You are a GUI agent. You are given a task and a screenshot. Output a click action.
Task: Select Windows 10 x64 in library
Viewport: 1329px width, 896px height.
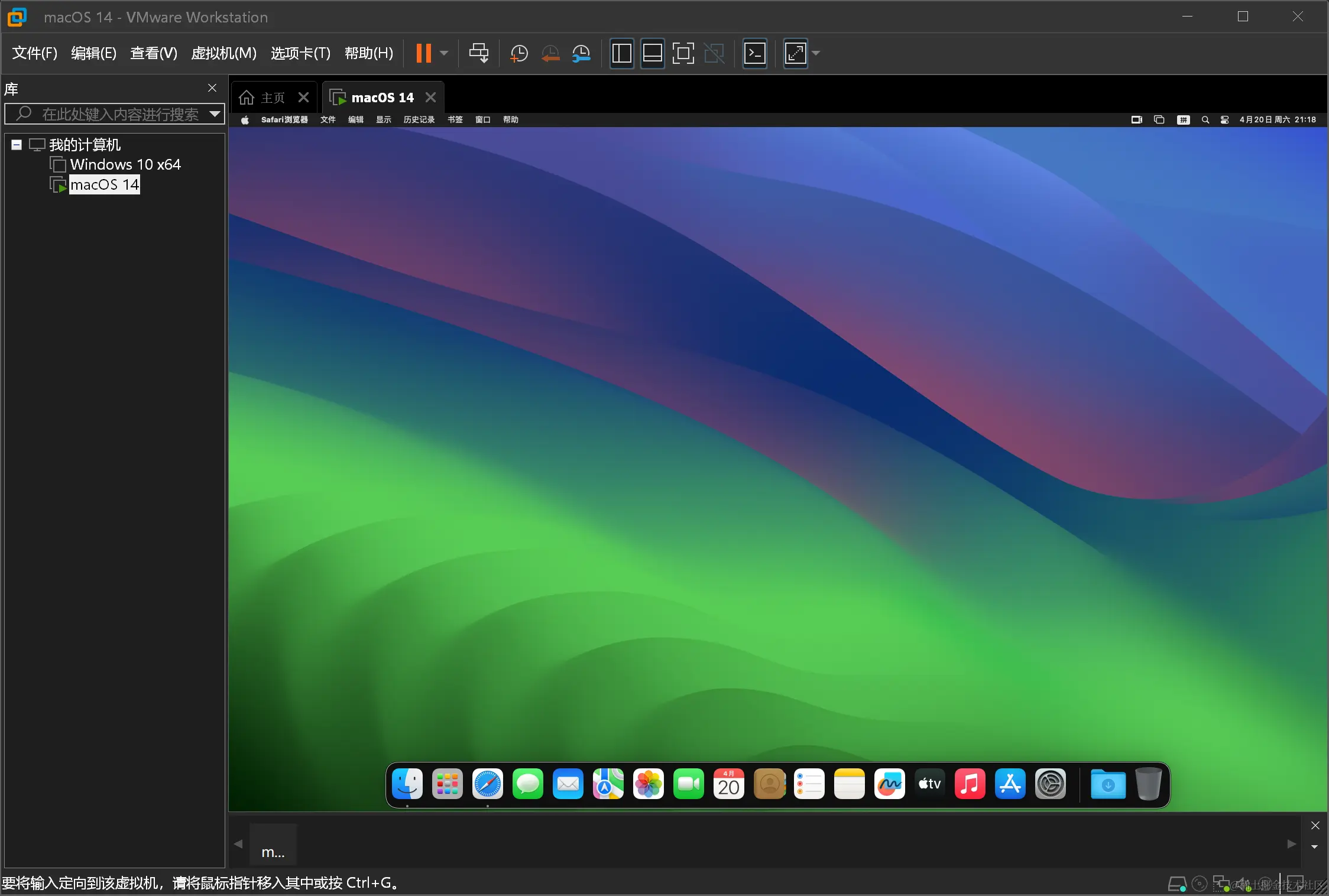125,164
